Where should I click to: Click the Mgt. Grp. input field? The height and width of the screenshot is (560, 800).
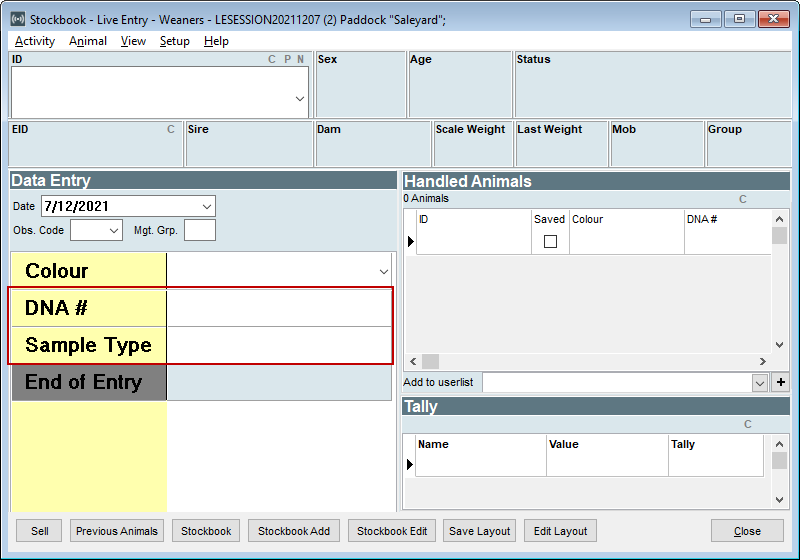tap(199, 231)
